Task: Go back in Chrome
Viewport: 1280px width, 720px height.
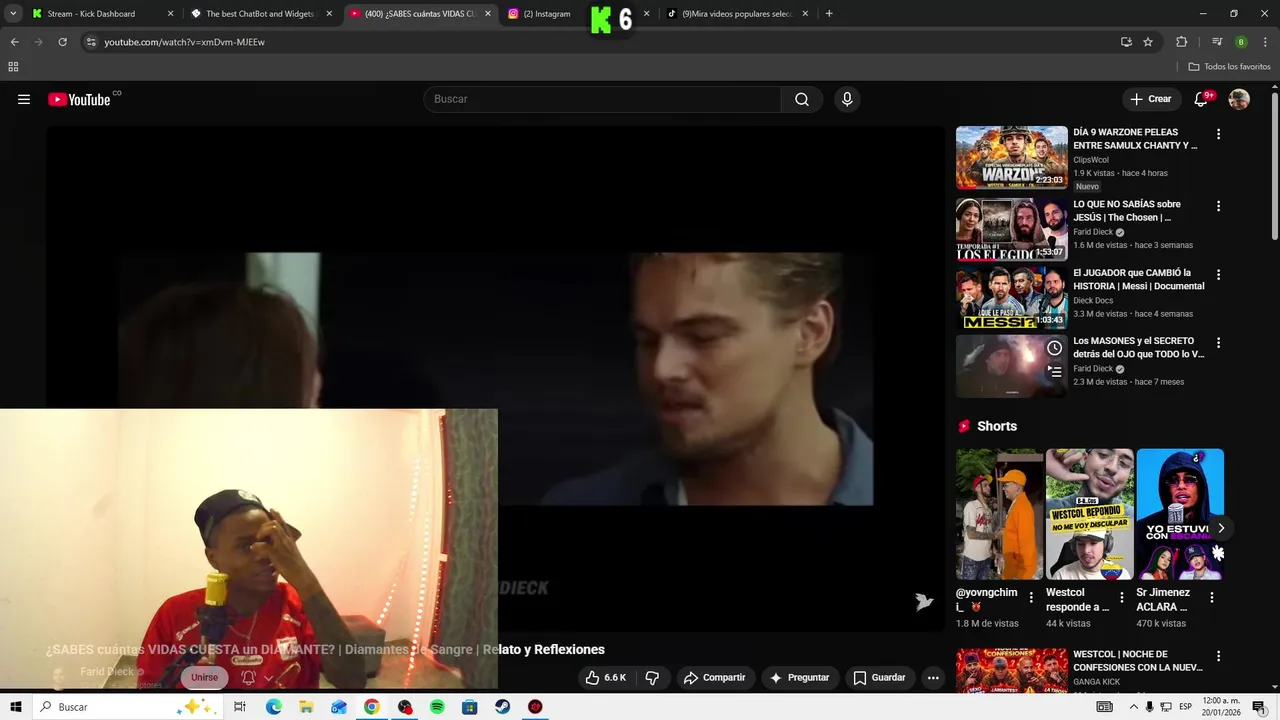Action: (14, 42)
